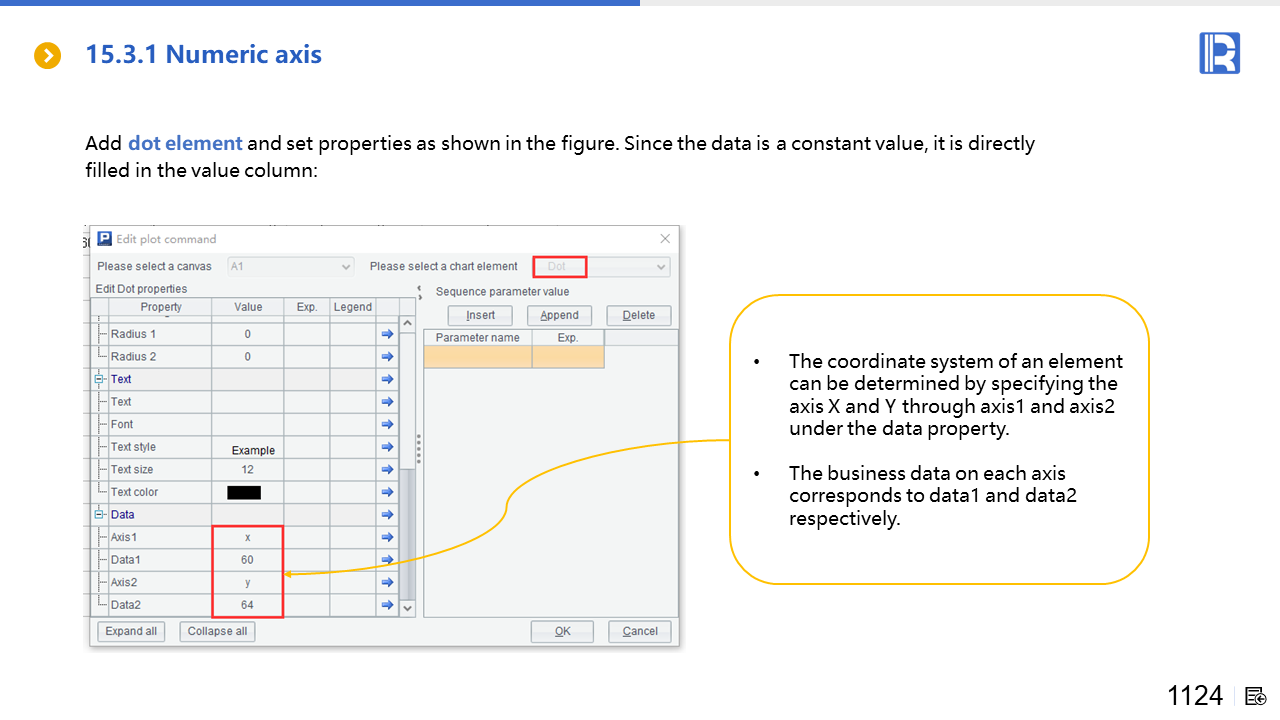Click the slide index icon beside page number

click(1257, 696)
